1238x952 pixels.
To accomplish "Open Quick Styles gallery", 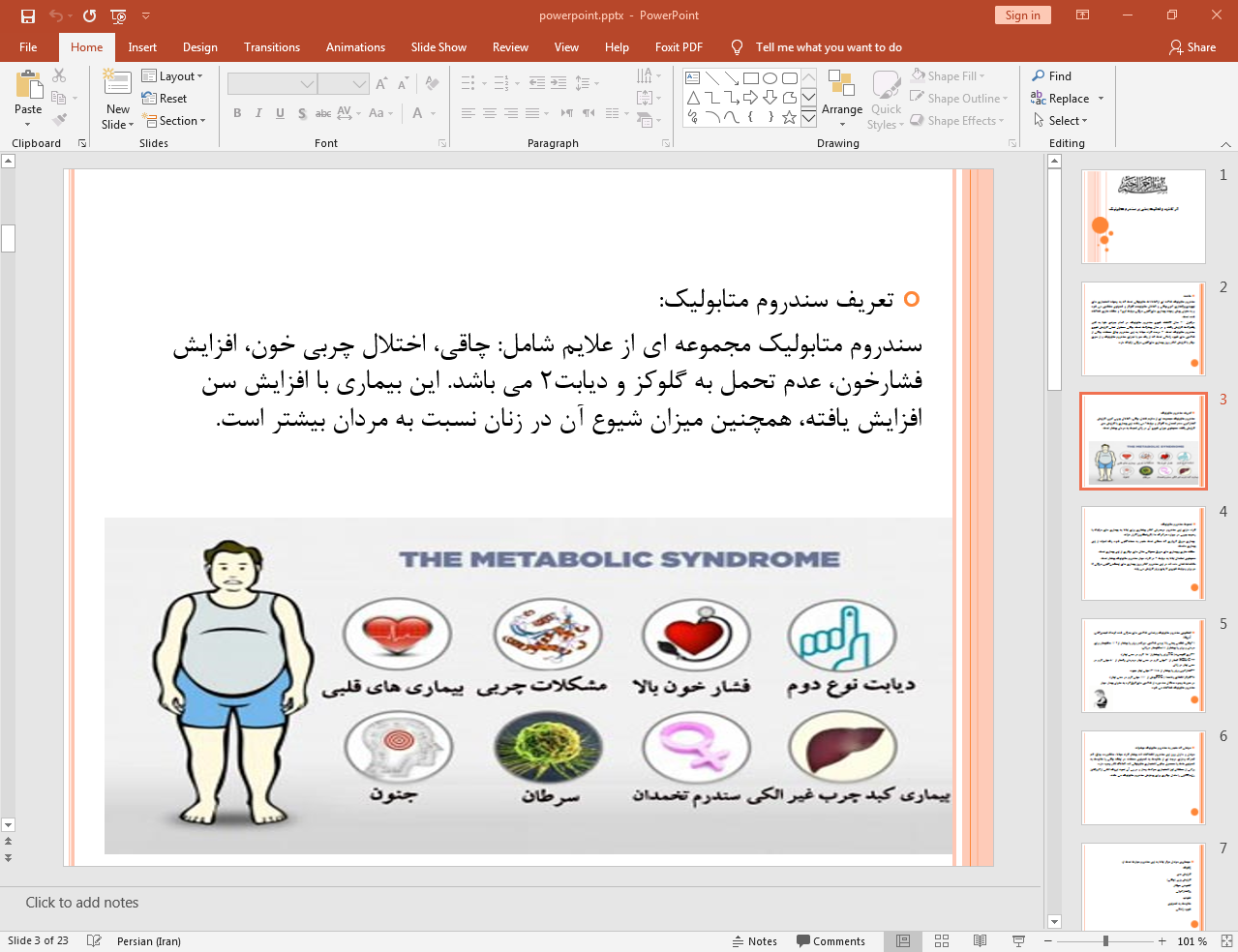I will pos(886,99).
